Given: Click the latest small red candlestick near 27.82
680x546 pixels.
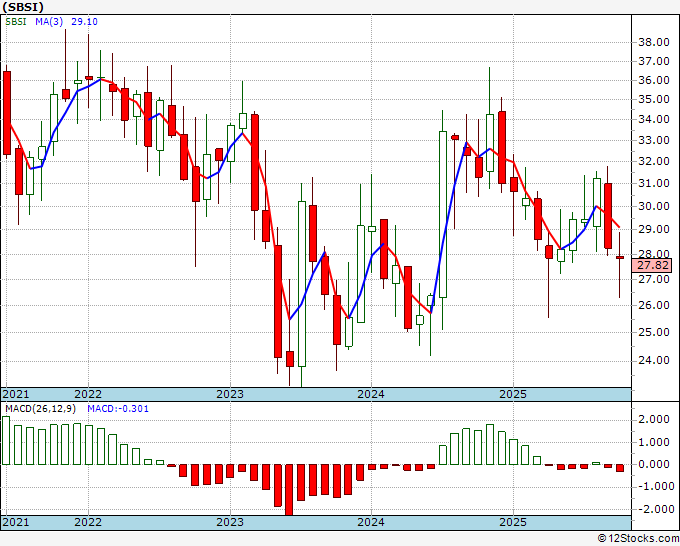Looking at the screenshot, I should tap(620, 258).
